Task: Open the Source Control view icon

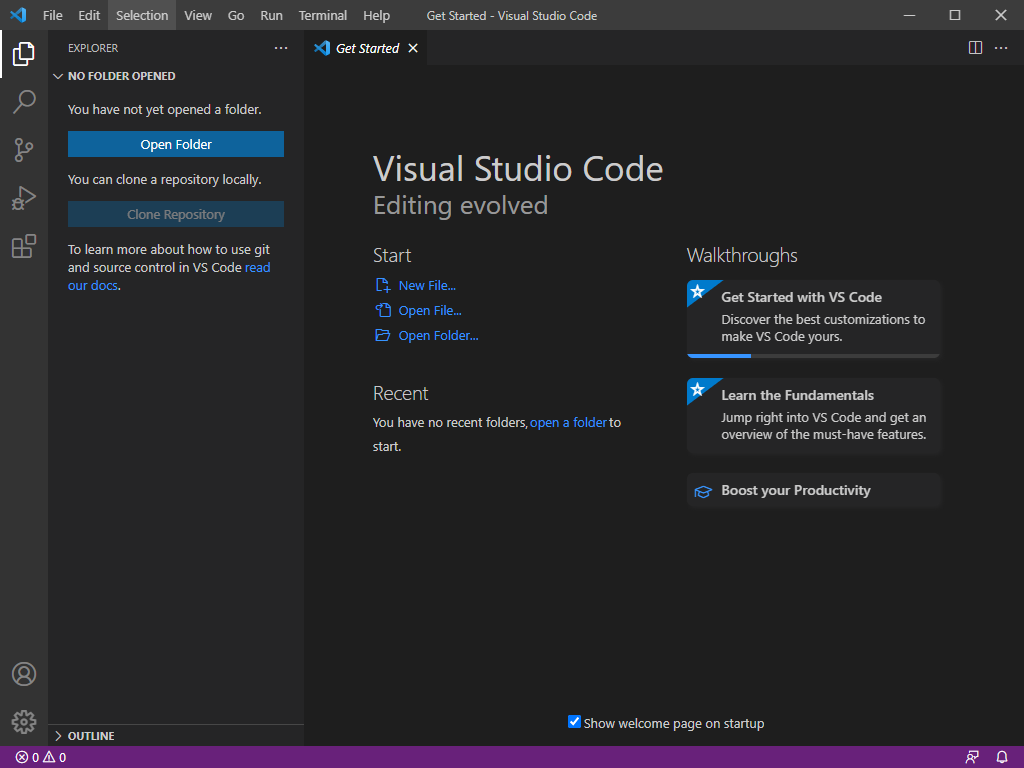Action: (24, 150)
